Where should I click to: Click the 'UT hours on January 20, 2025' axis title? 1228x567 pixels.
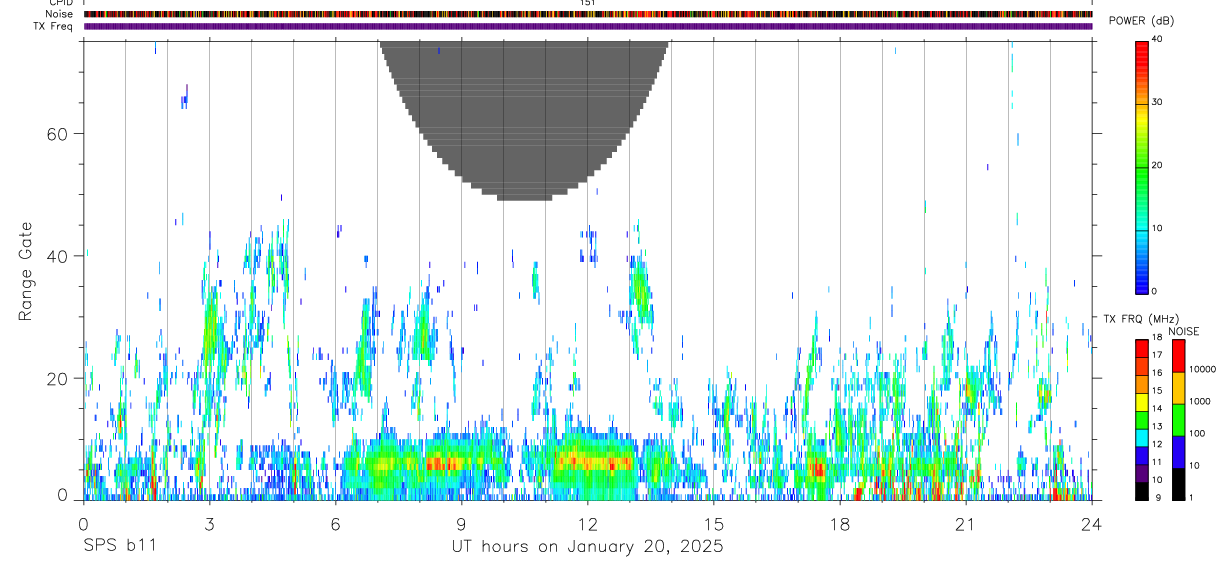pyautogui.click(x=589, y=547)
